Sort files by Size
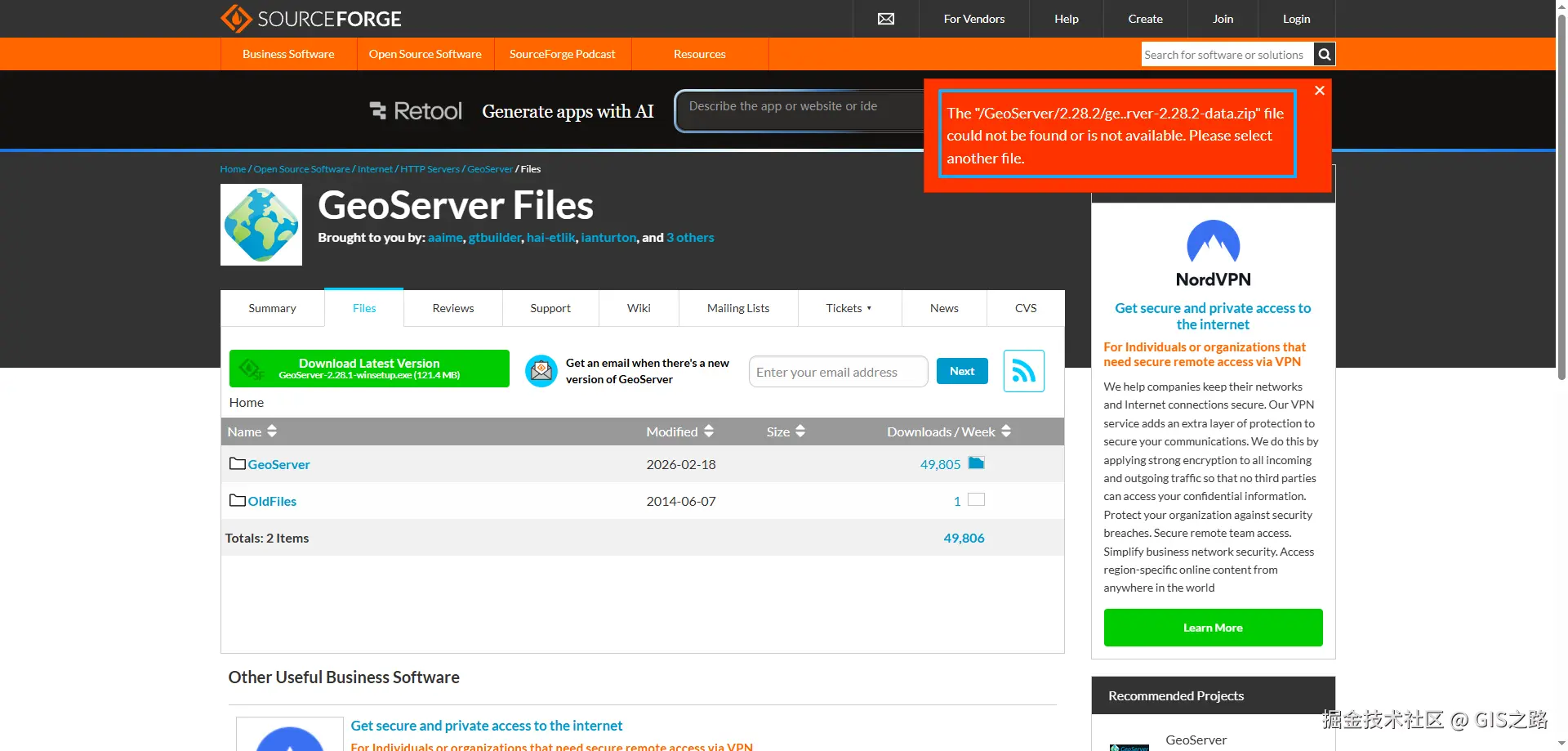Viewport: 1568px width, 751px height. tap(786, 431)
